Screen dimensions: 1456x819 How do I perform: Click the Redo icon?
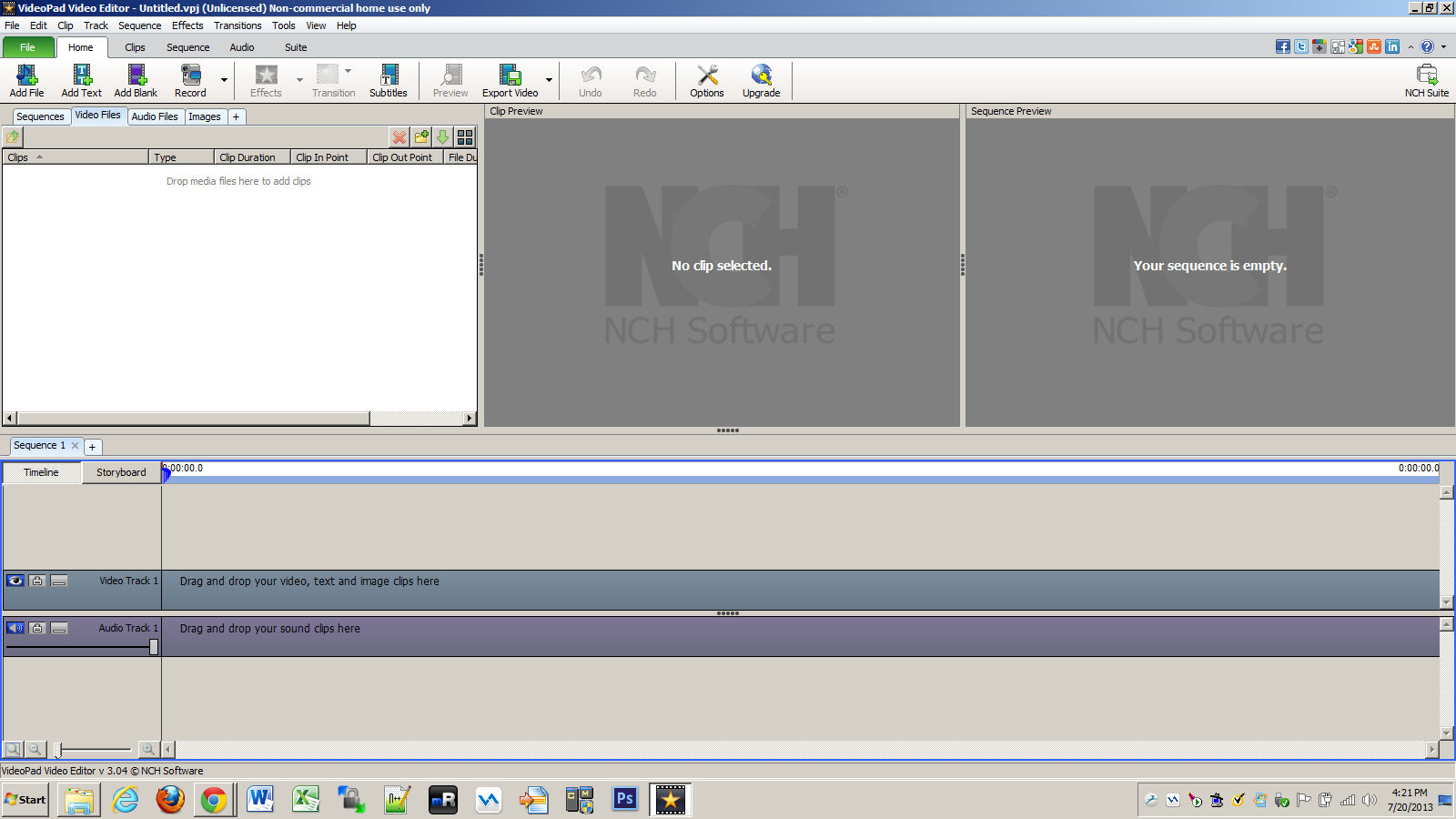645,80
